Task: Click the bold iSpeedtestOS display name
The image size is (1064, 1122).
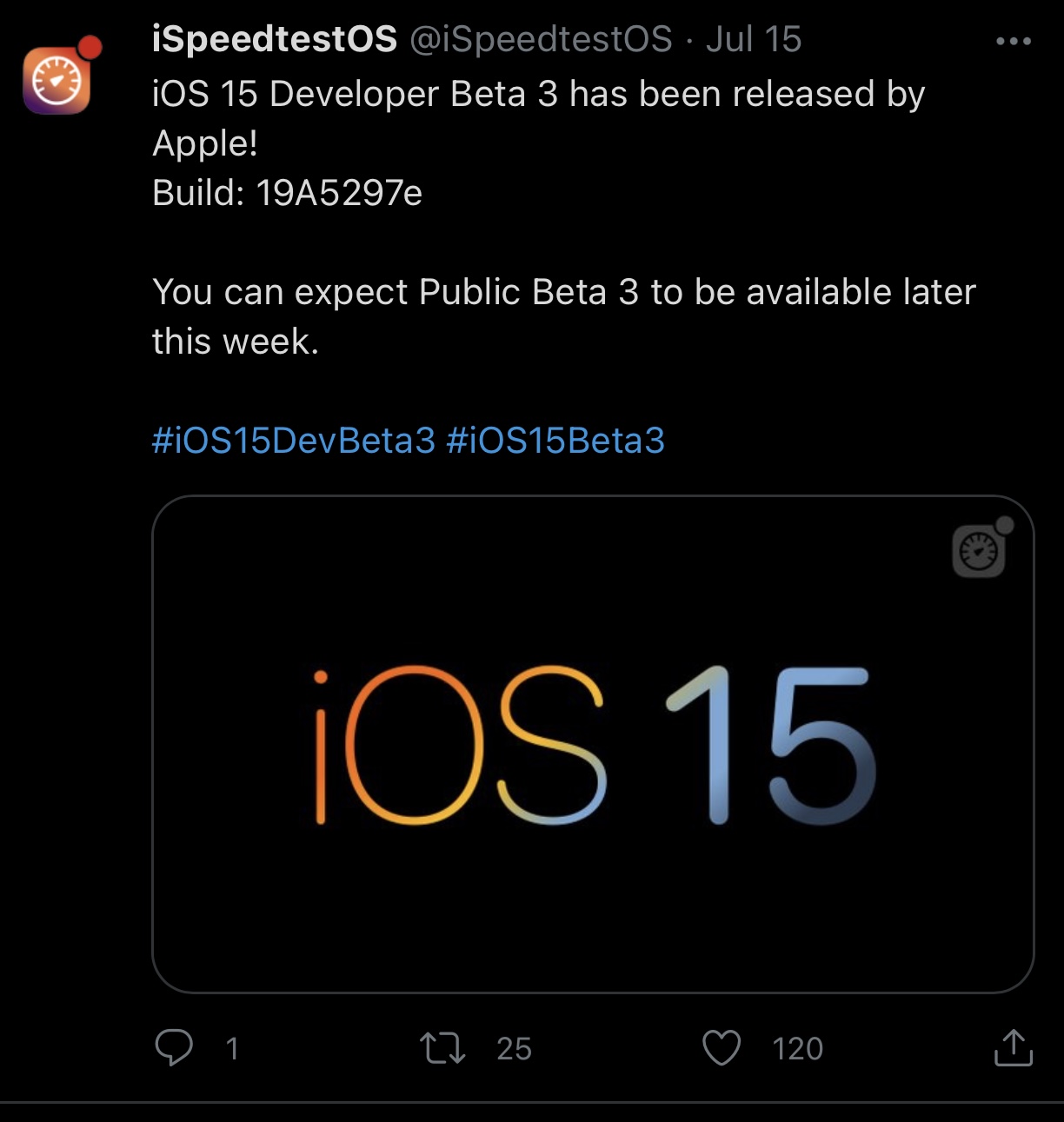Action: 274,39
